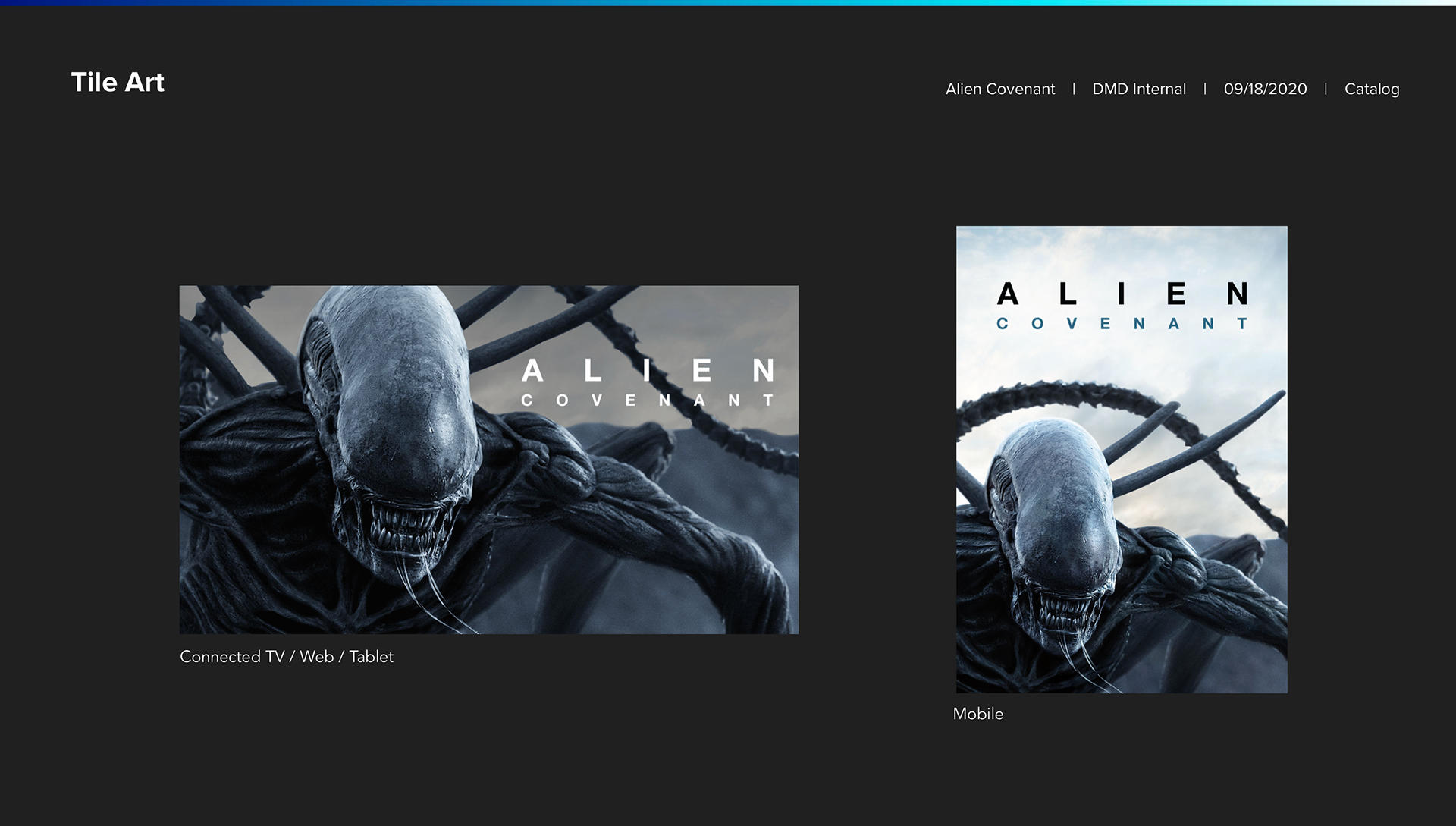Click the DMD Internal label

(1138, 89)
